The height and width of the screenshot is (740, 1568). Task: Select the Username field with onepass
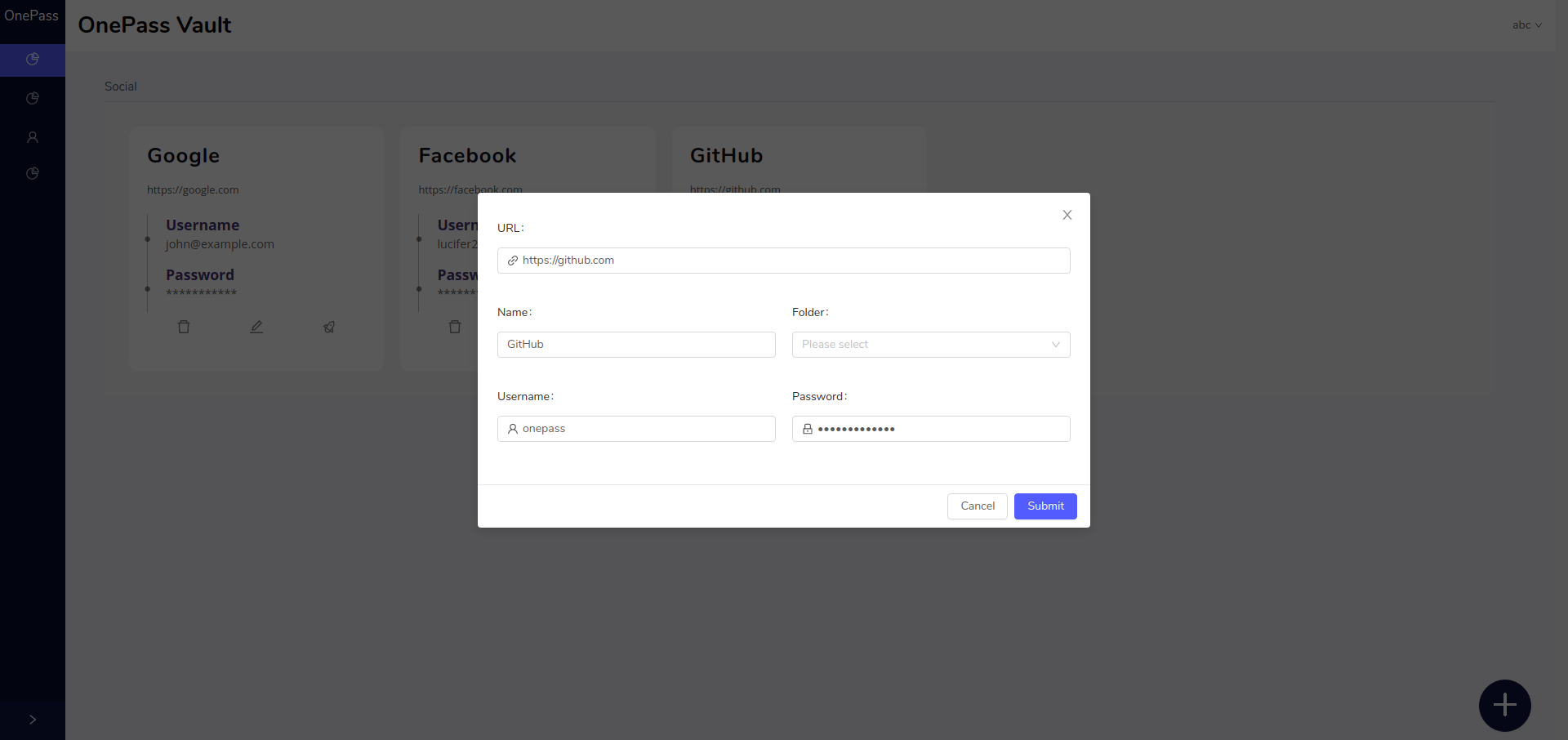coord(636,429)
